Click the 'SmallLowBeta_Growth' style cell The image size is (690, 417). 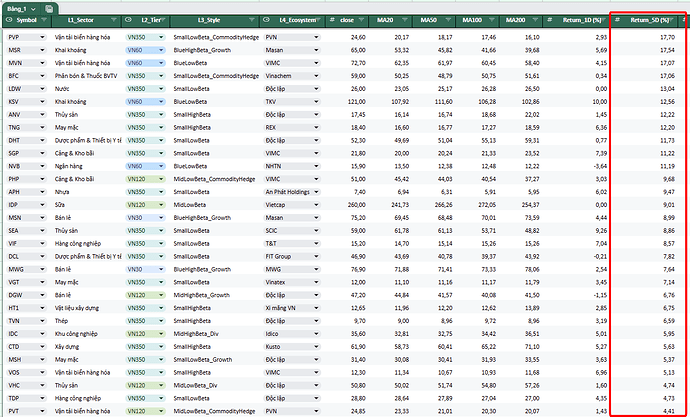click(x=202, y=359)
